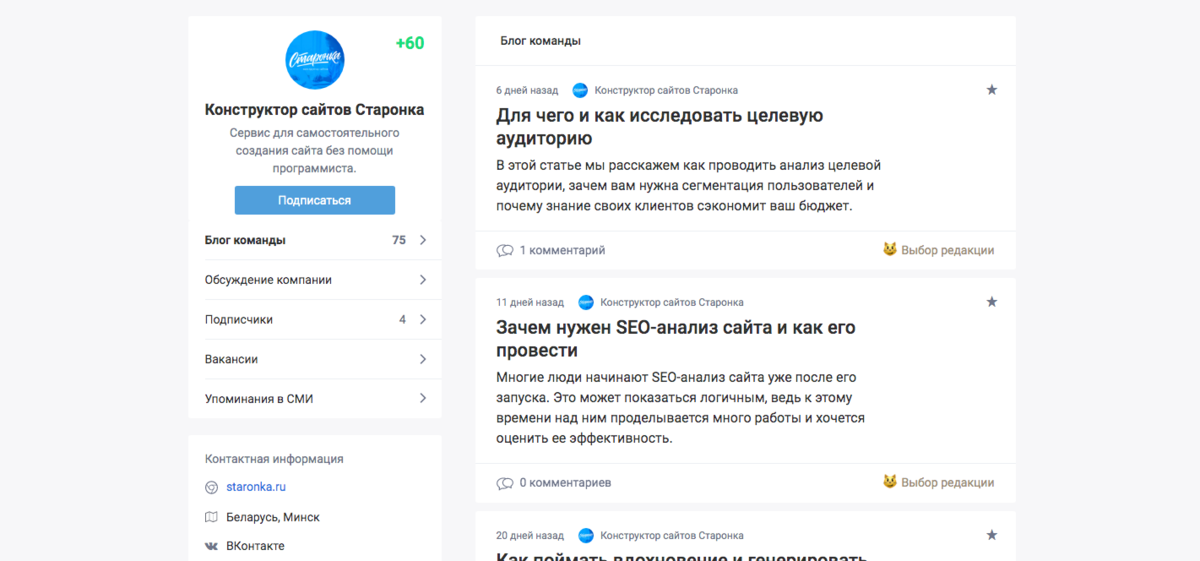Viewport: 1200px width, 561px height.
Task: Click the Старонка company logo avatar
Action: pos(315,60)
